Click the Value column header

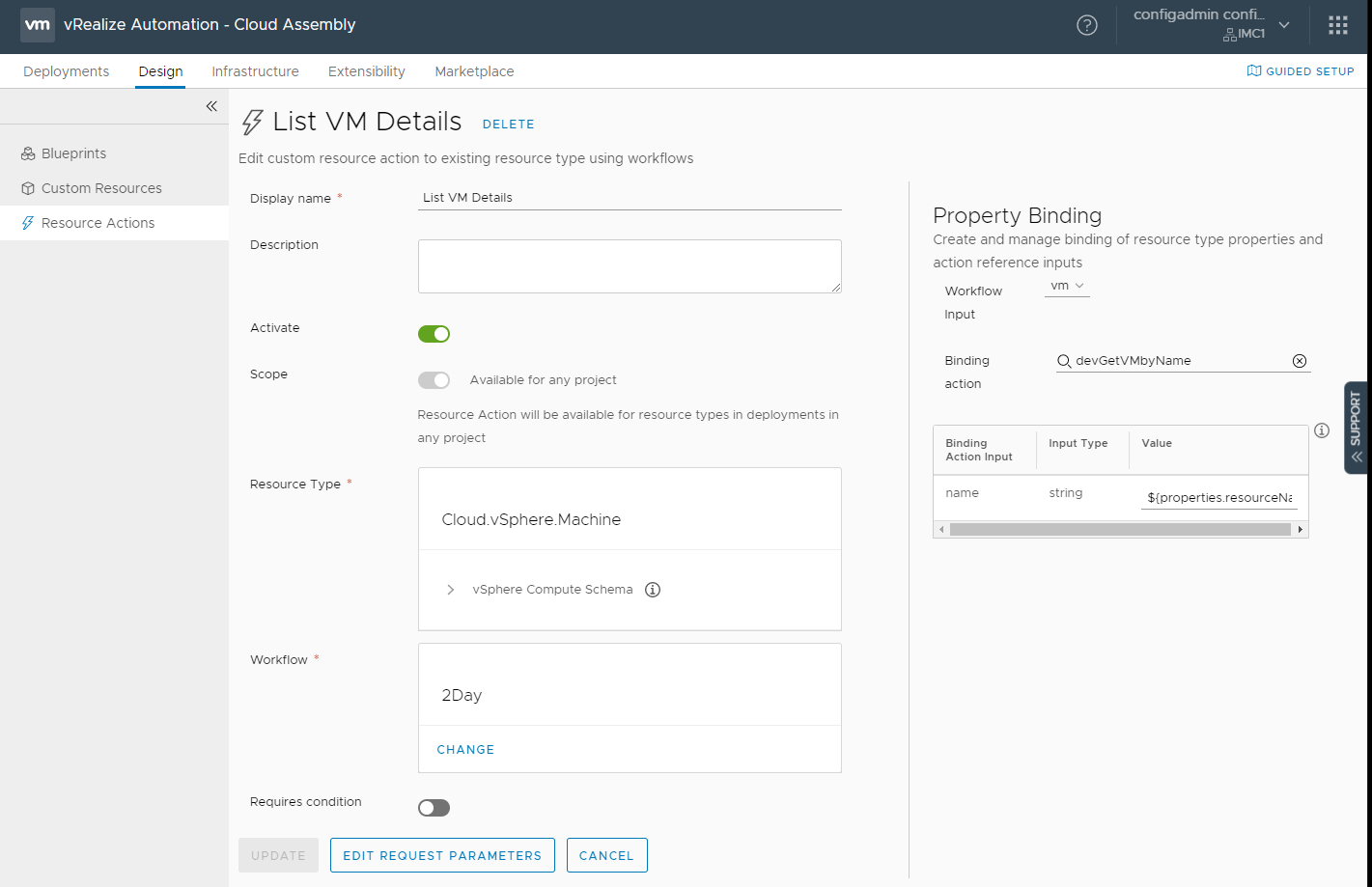pos(1157,443)
